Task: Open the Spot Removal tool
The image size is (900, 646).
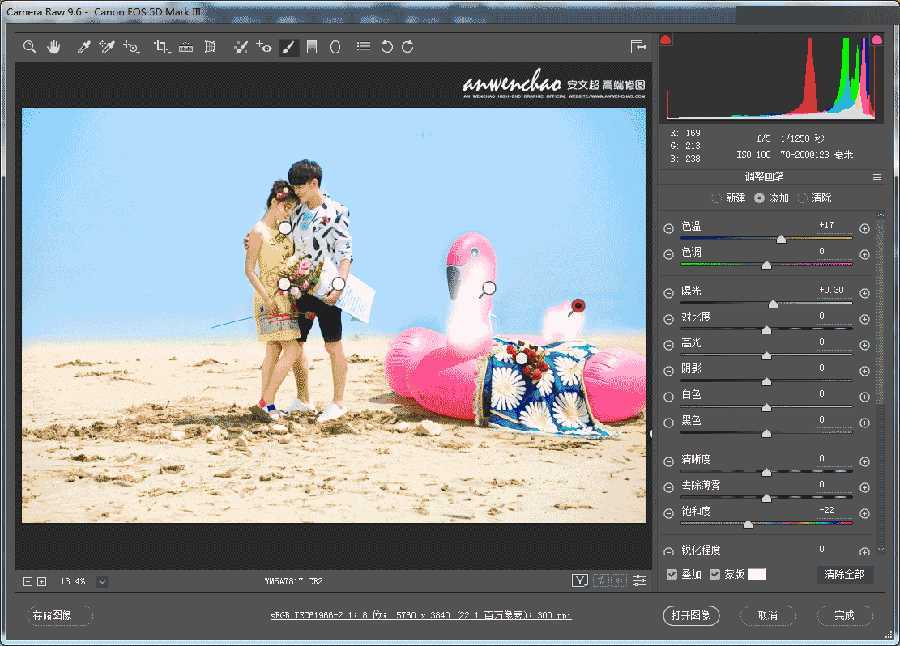Action: point(242,46)
